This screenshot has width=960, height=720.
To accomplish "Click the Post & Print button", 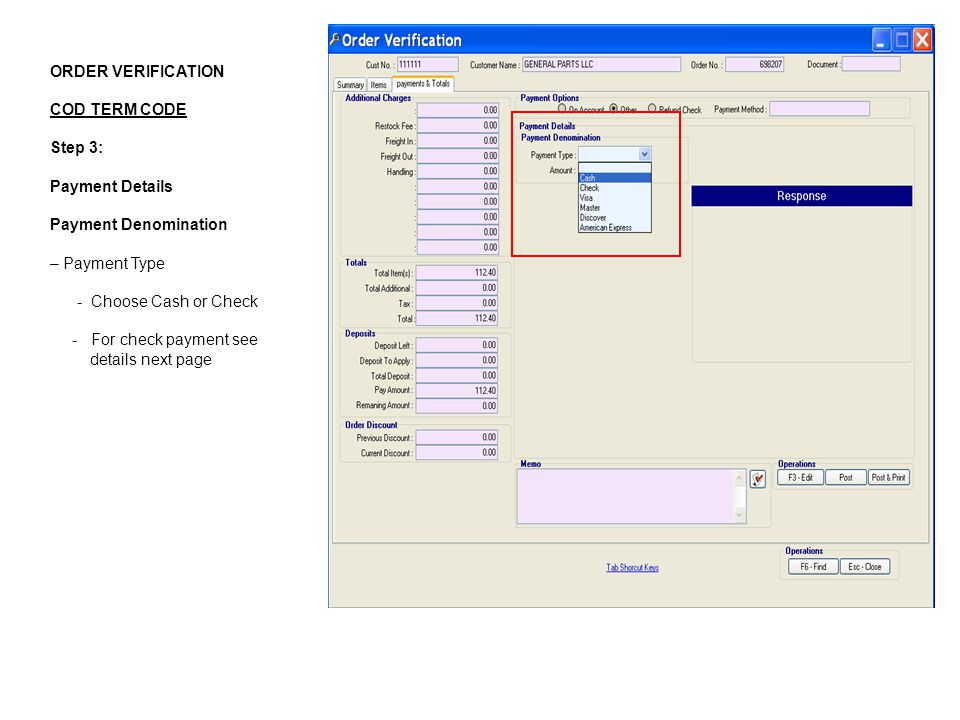I will coord(888,478).
